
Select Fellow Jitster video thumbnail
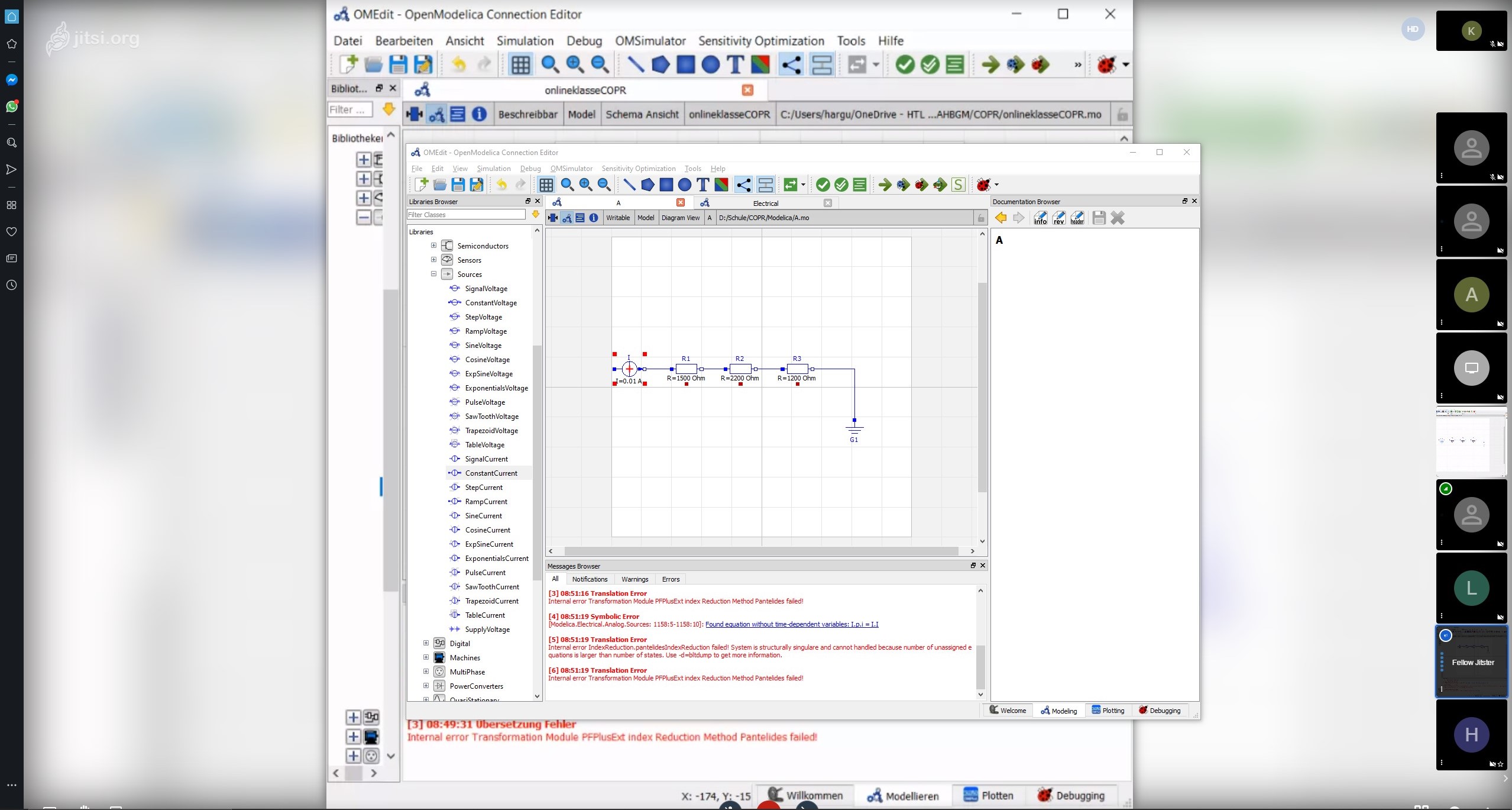tap(1472, 661)
